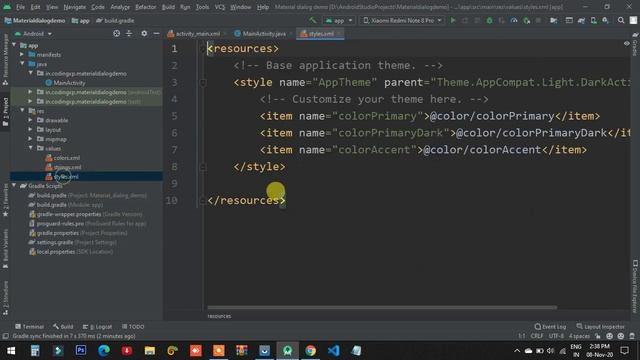Click the Android Studio taskbar icon
The width and height of the screenshot is (640, 360).
pyautogui.click(x=287, y=351)
